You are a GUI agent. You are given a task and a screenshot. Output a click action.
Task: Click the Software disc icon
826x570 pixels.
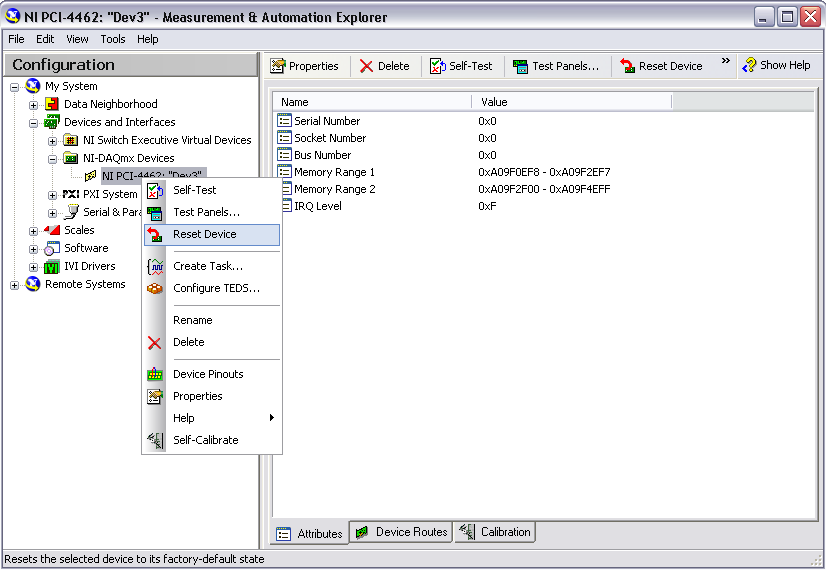point(52,248)
